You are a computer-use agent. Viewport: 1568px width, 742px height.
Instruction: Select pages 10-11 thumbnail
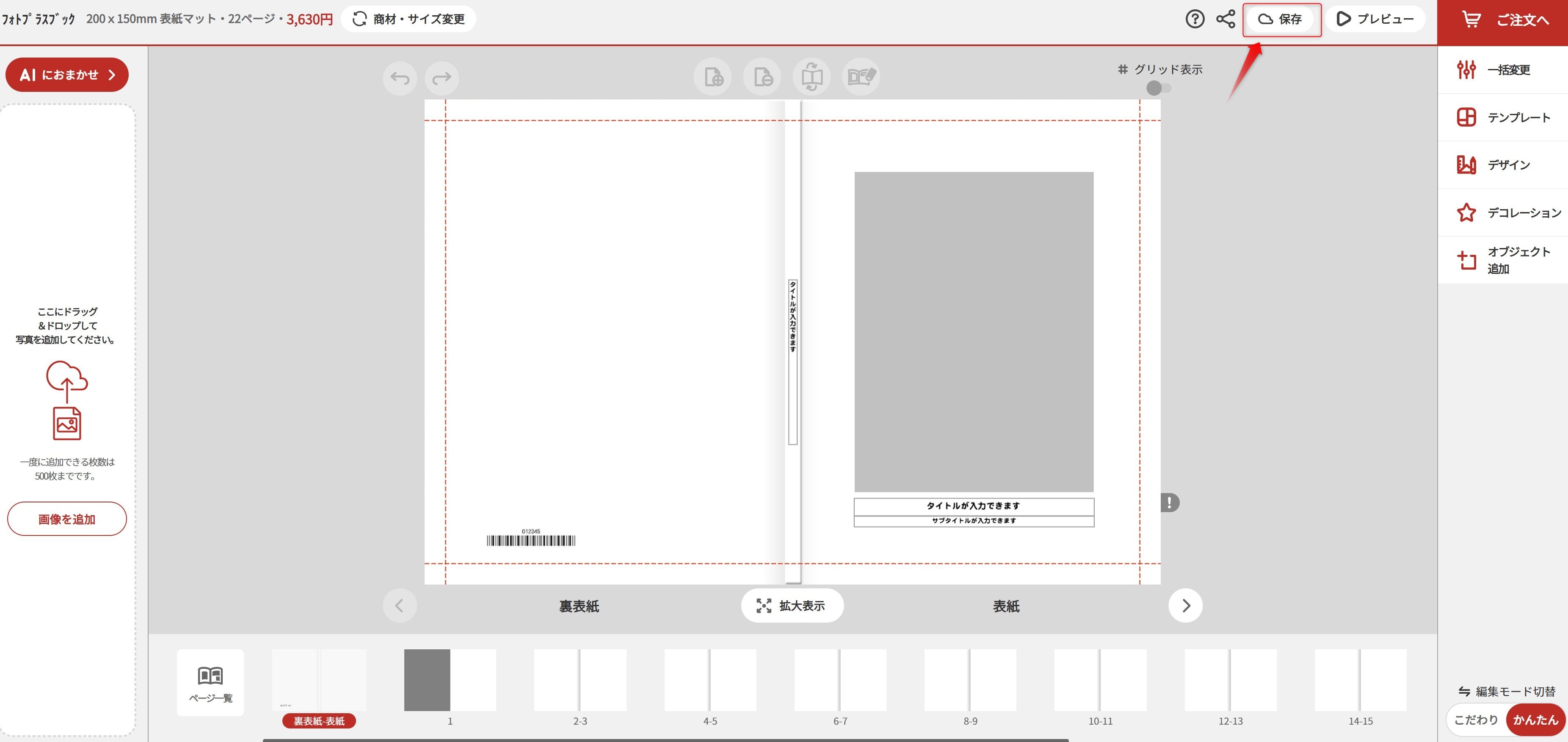click(x=1101, y=680)
